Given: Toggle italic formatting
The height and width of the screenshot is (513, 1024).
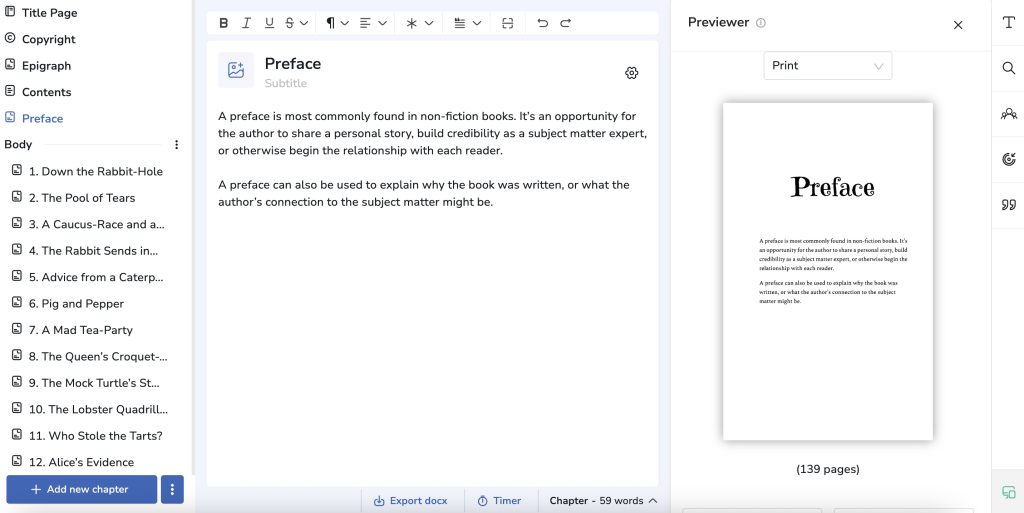Looking at the screenshot, I should tap(246, 23).
